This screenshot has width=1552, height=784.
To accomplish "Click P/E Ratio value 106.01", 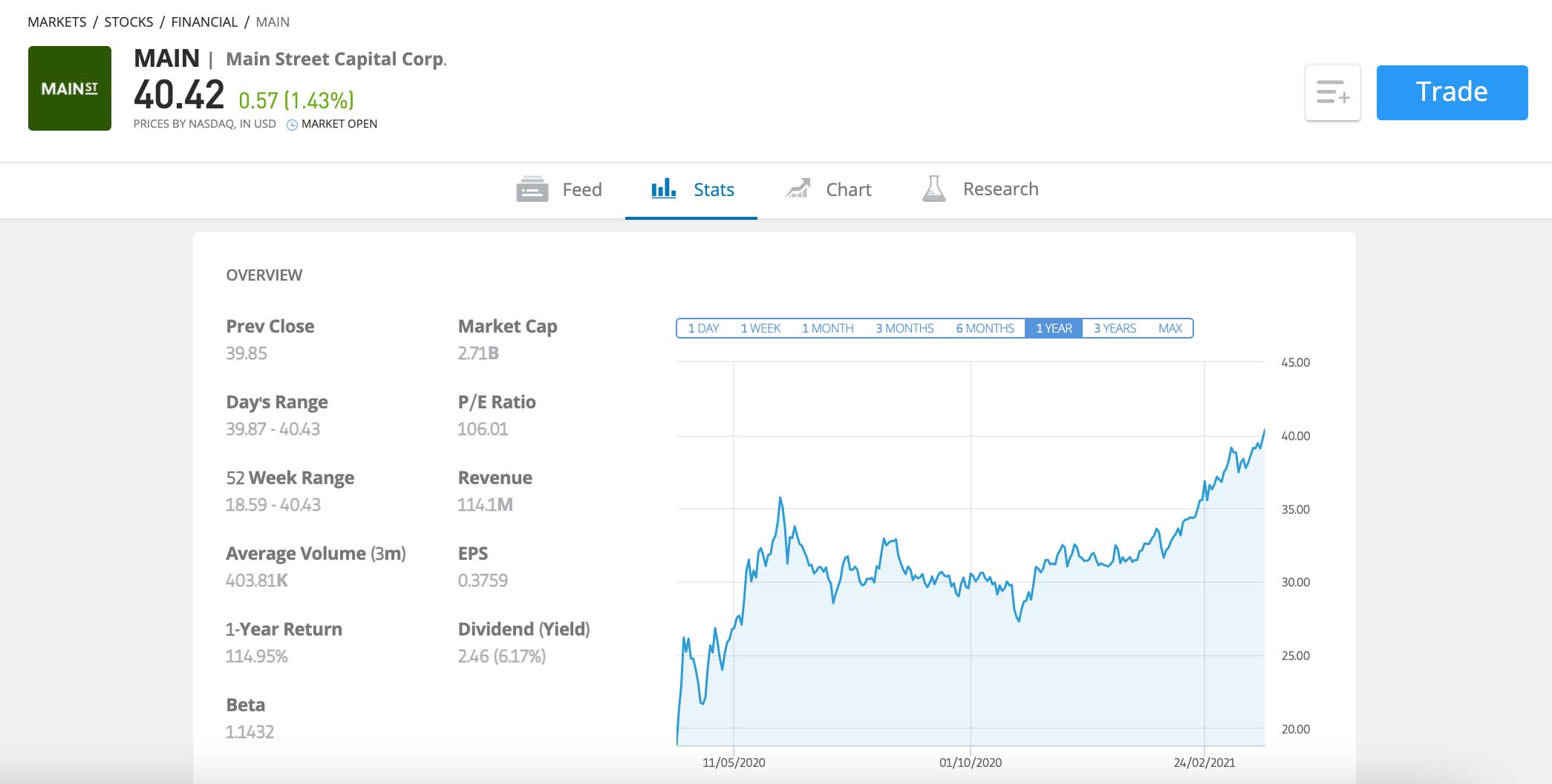I will pyautogui.click(x=483, y=429).
